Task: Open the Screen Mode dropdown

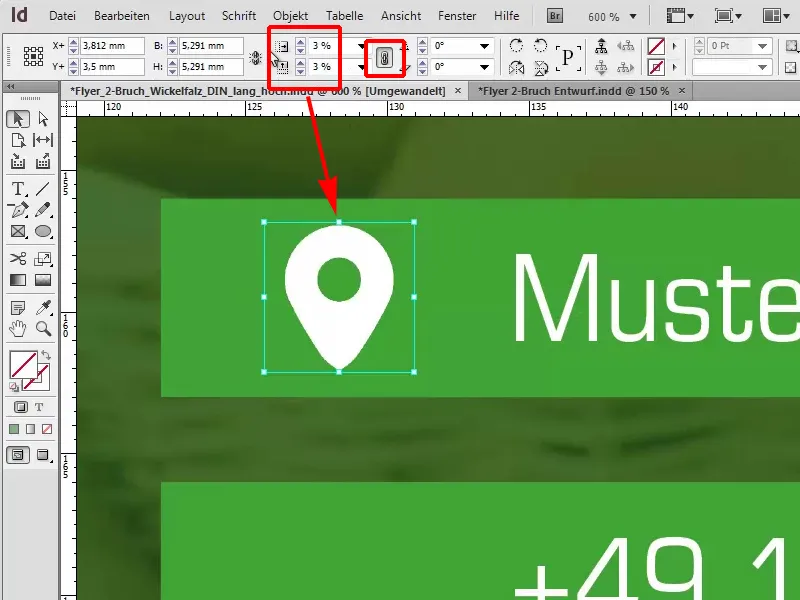Action: tap(728, 16)
